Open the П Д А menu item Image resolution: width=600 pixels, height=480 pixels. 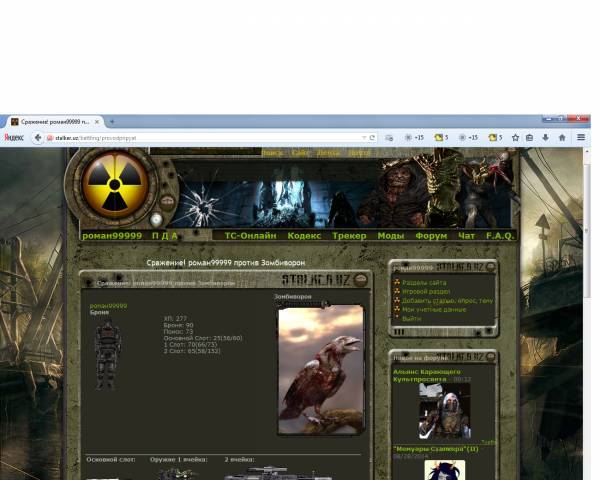click(165, 236)
